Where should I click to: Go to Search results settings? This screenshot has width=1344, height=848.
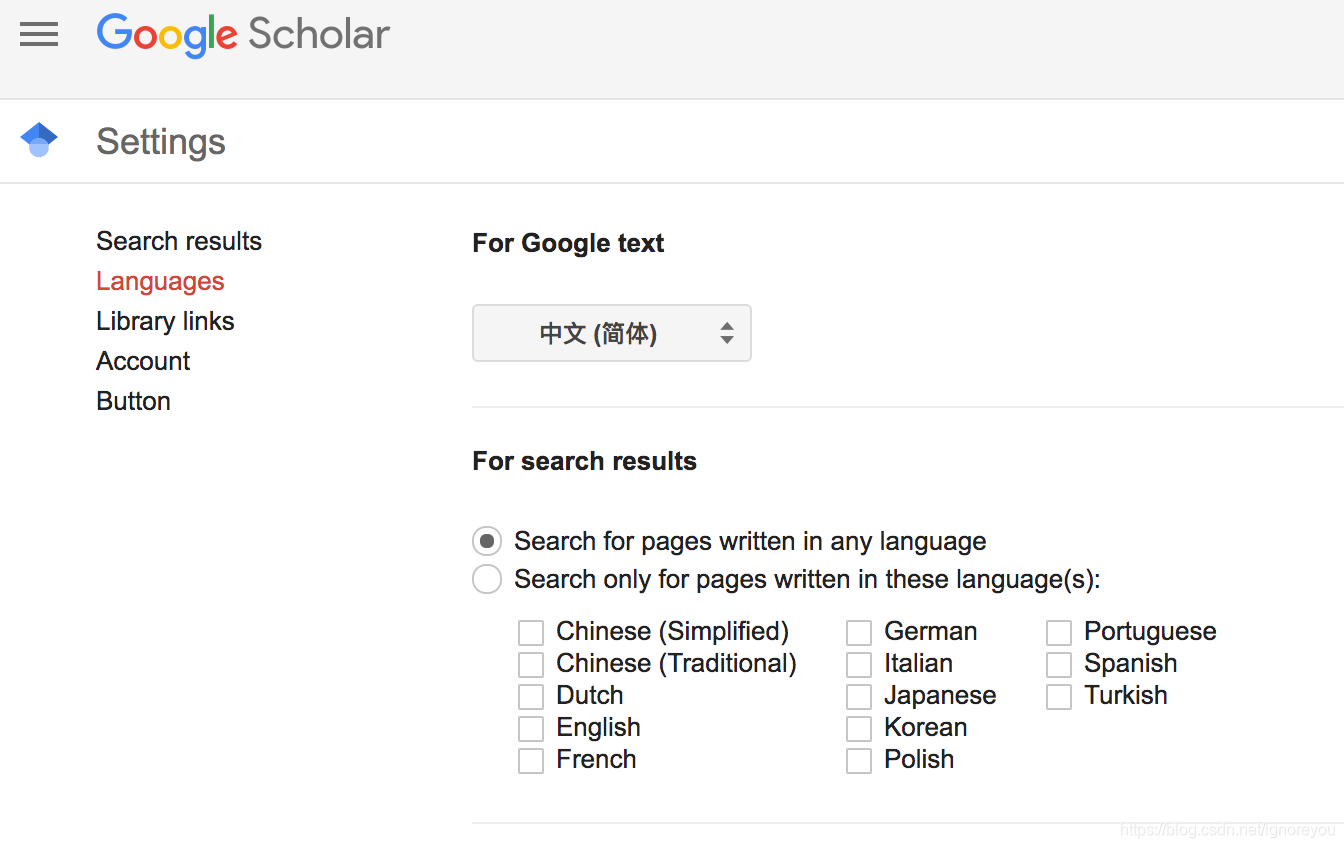pyautogui.click(x=178, y=240)
